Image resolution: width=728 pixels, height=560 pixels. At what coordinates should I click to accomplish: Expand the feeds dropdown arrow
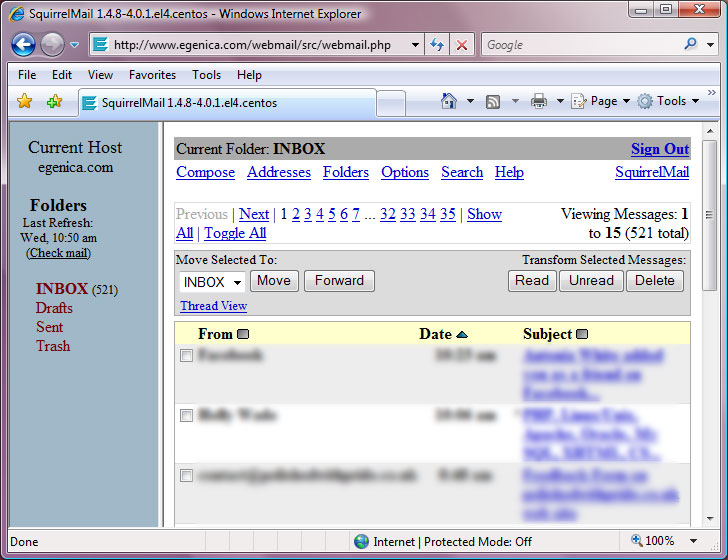pos(515,101)
